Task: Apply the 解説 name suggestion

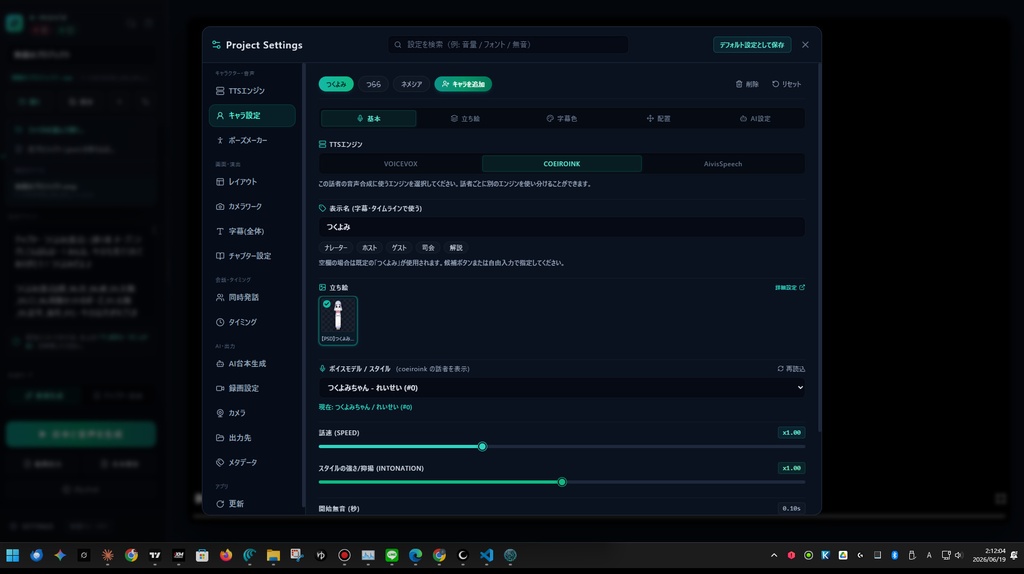Action: (456, 248)
